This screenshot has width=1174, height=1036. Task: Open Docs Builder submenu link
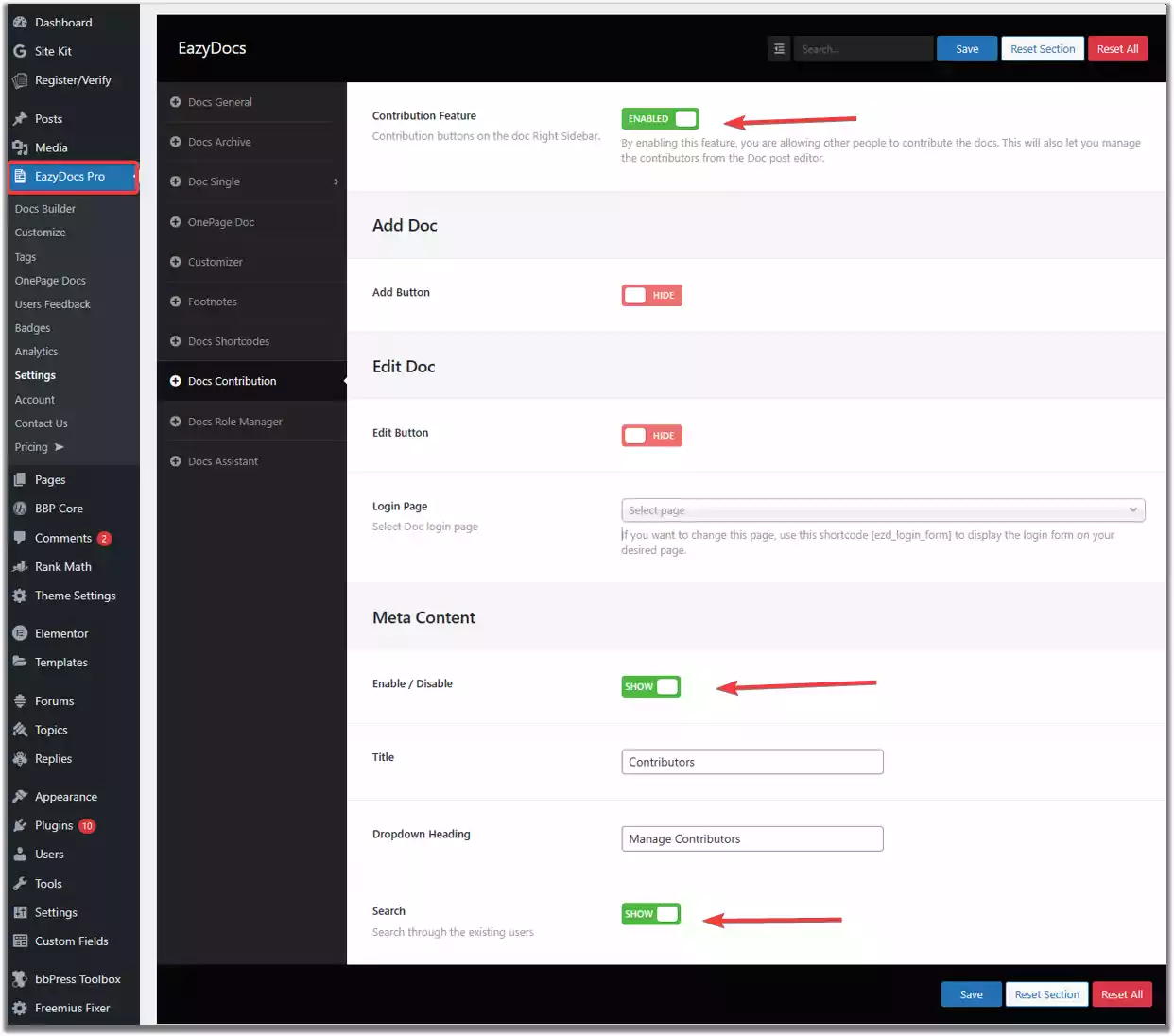coord(45,209)
